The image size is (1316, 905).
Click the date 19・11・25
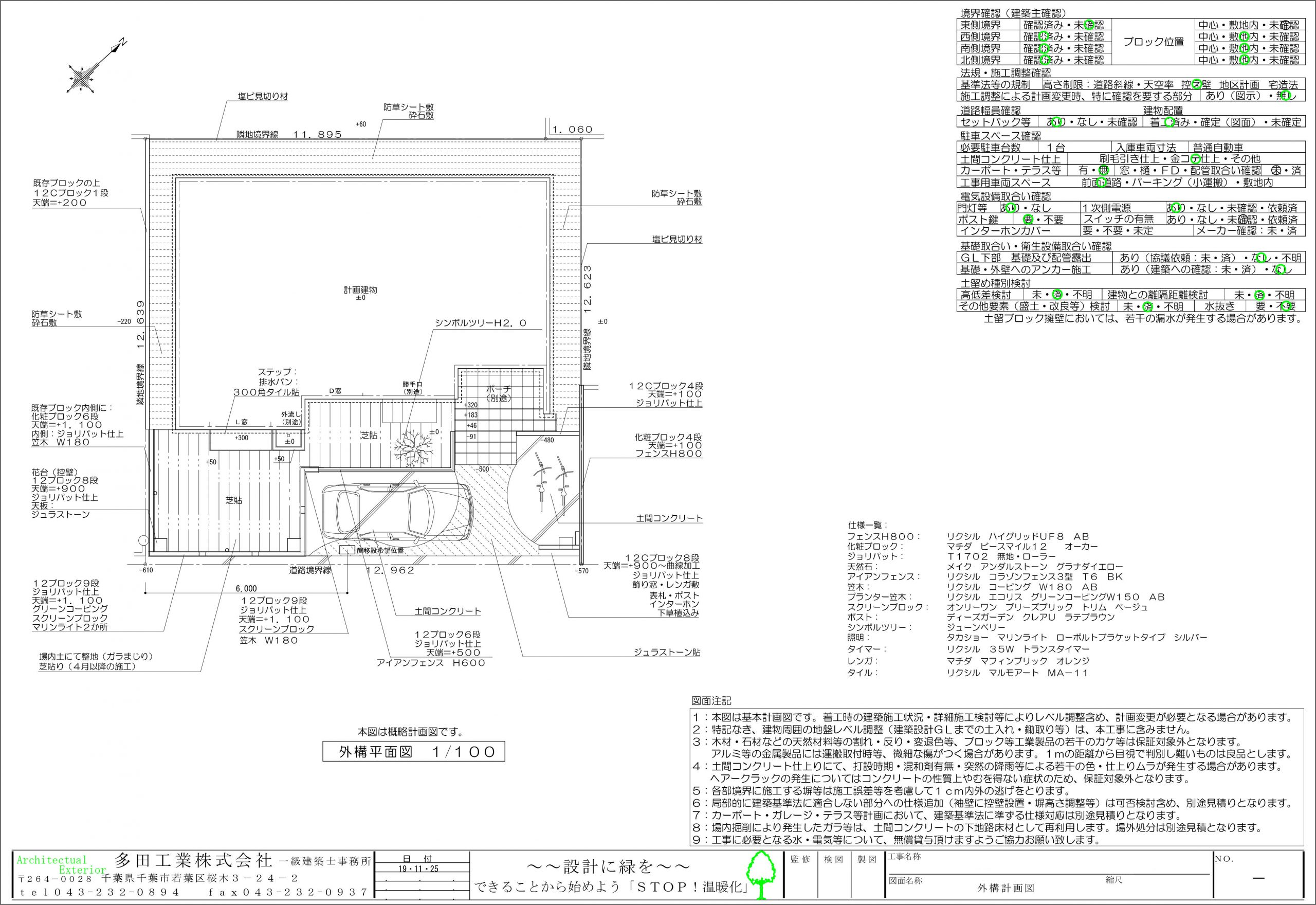(418, 868)
